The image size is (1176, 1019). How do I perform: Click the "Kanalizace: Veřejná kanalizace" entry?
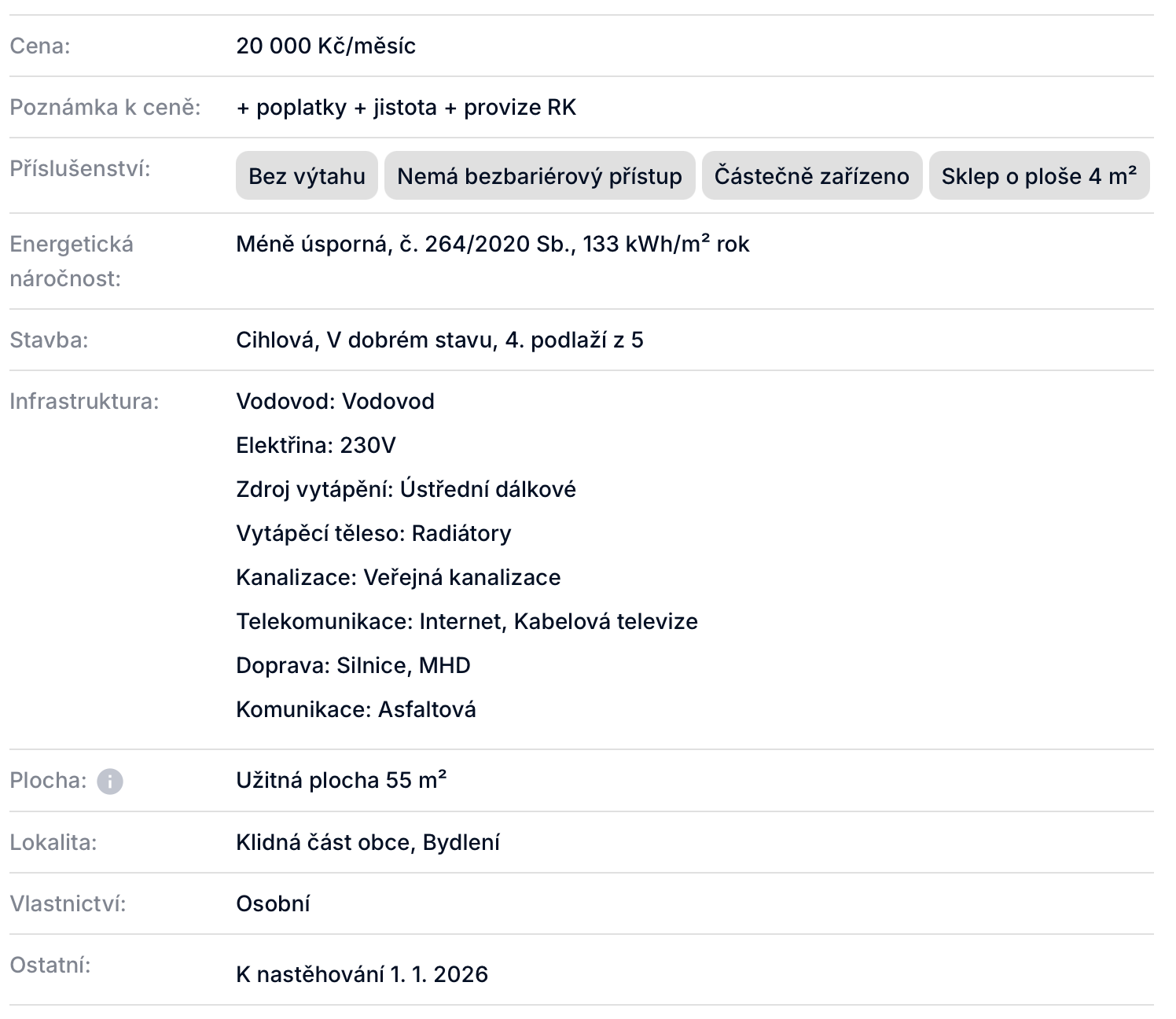coord(398,577)
